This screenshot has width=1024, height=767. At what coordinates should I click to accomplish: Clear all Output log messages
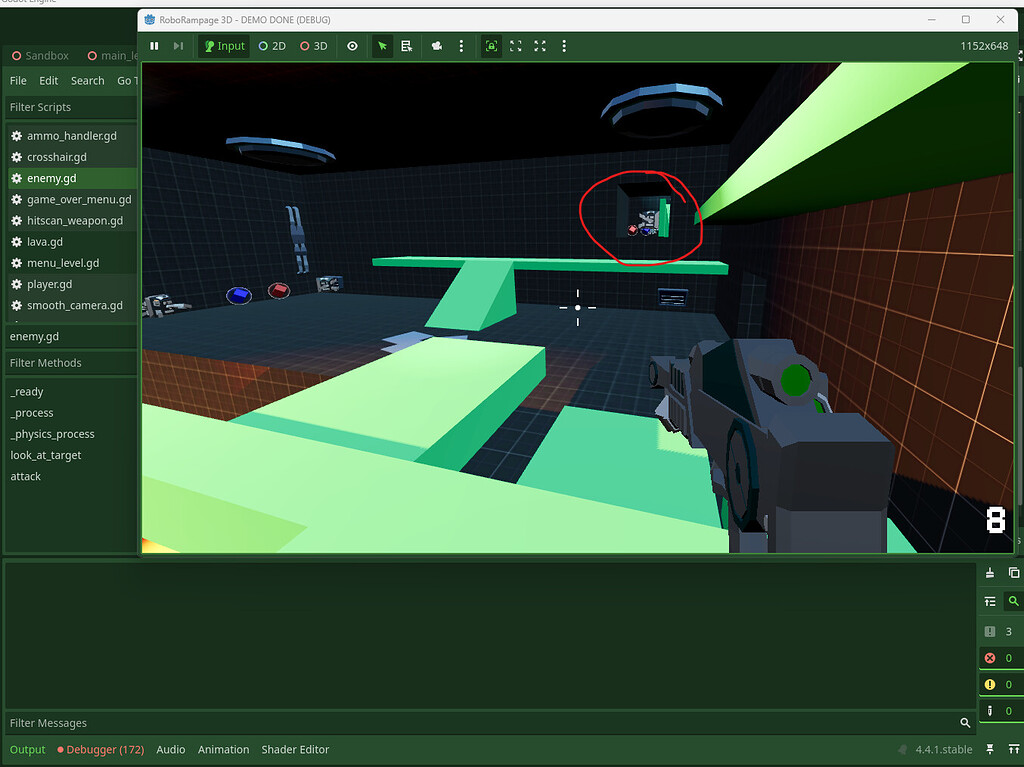click(992, 572)
